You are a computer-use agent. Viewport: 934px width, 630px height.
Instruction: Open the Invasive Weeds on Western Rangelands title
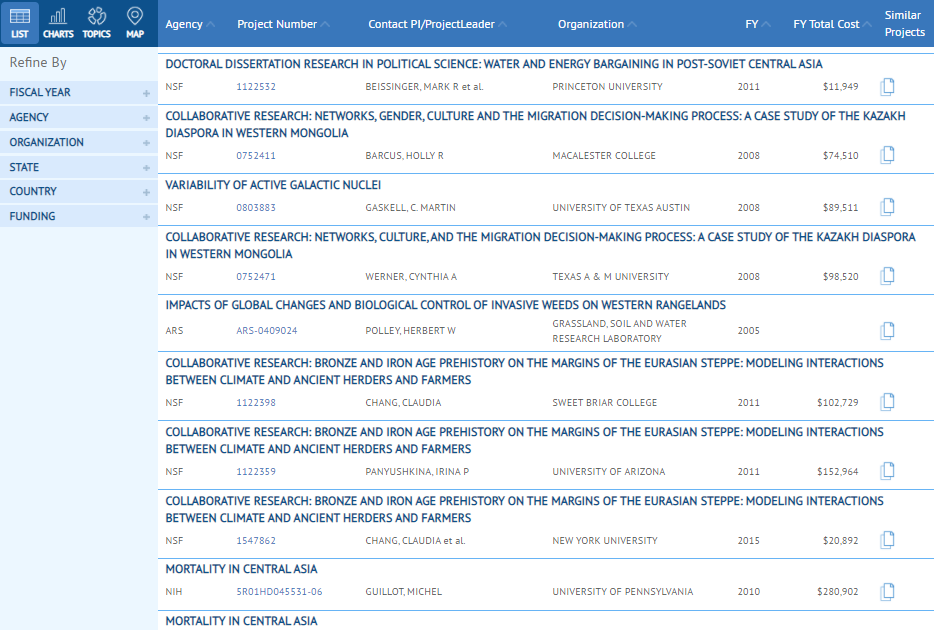446,305
